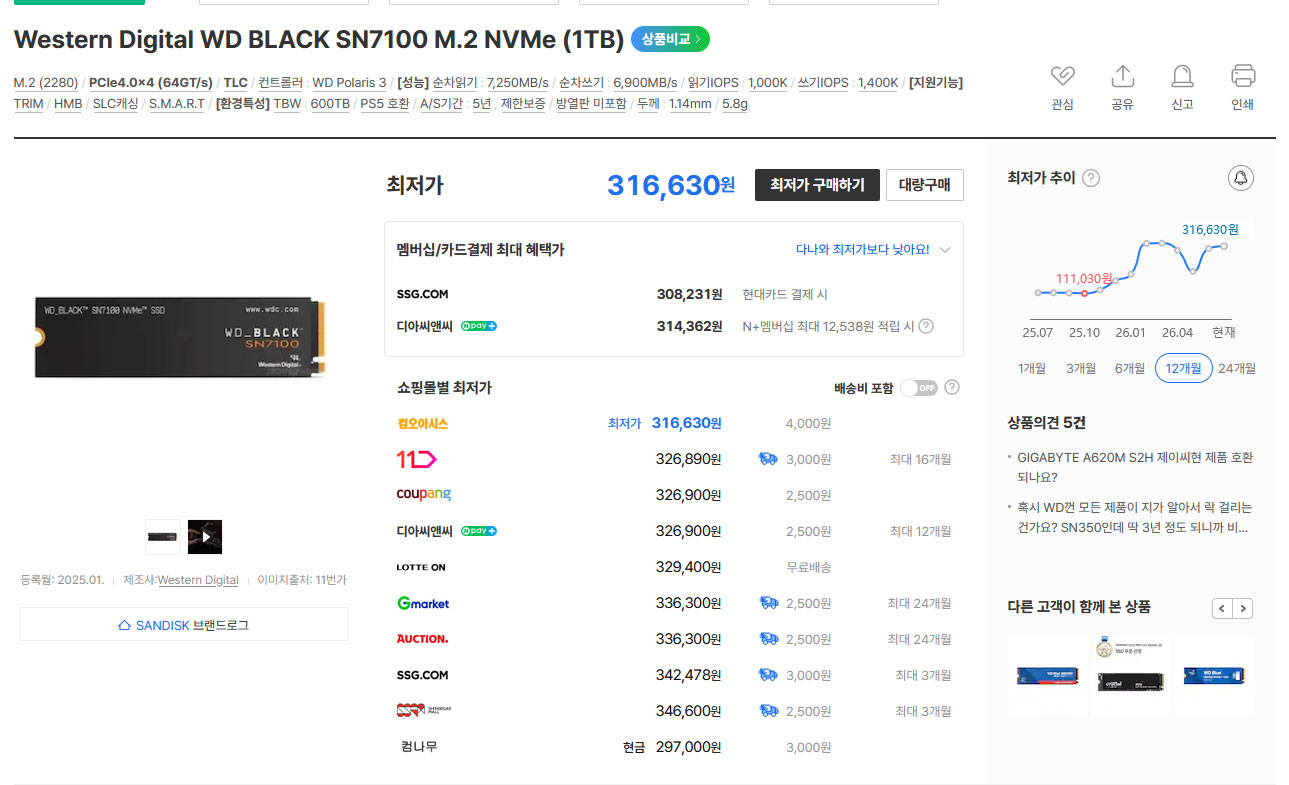
Task: Open the 상품비교 button next to title
Action: coord(670,40)
